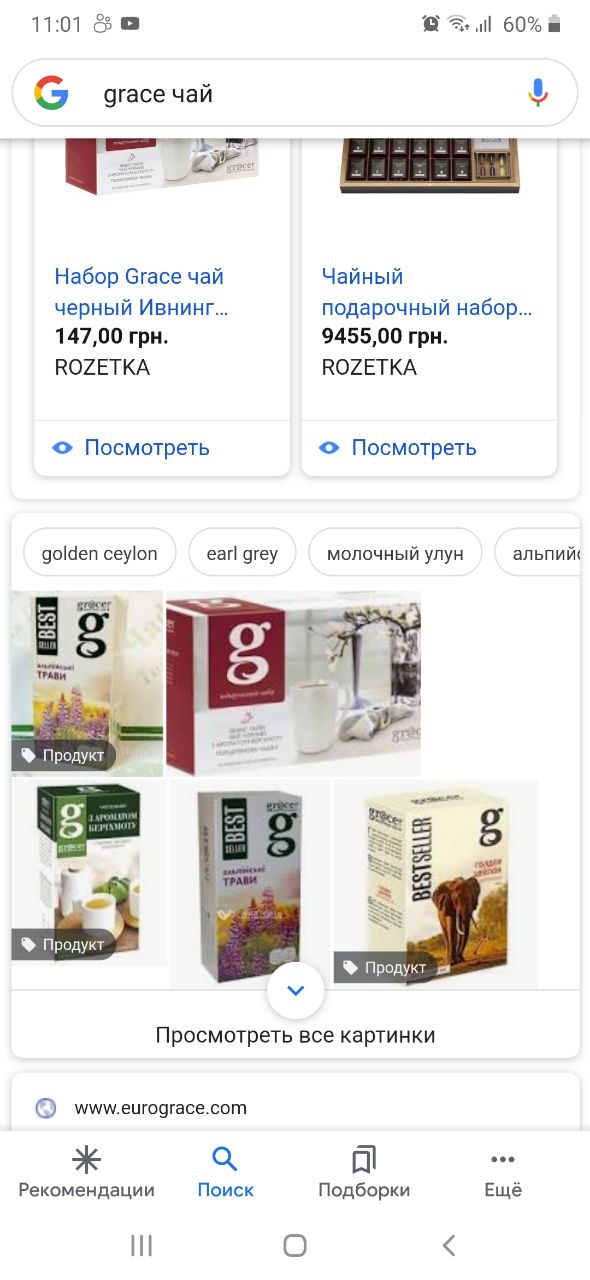
Task: Open the Bestseller elephant tea box thumbnail
Action: click(x=436, y=884)
